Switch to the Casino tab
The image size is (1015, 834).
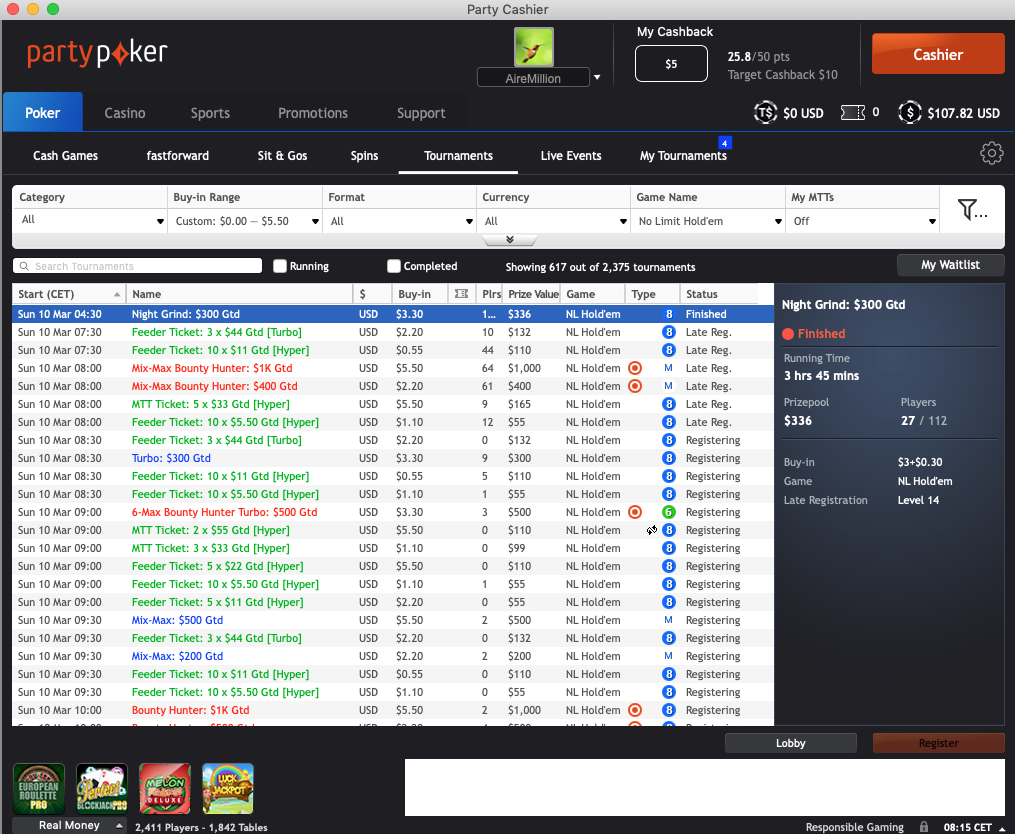(x=125, y=113)
